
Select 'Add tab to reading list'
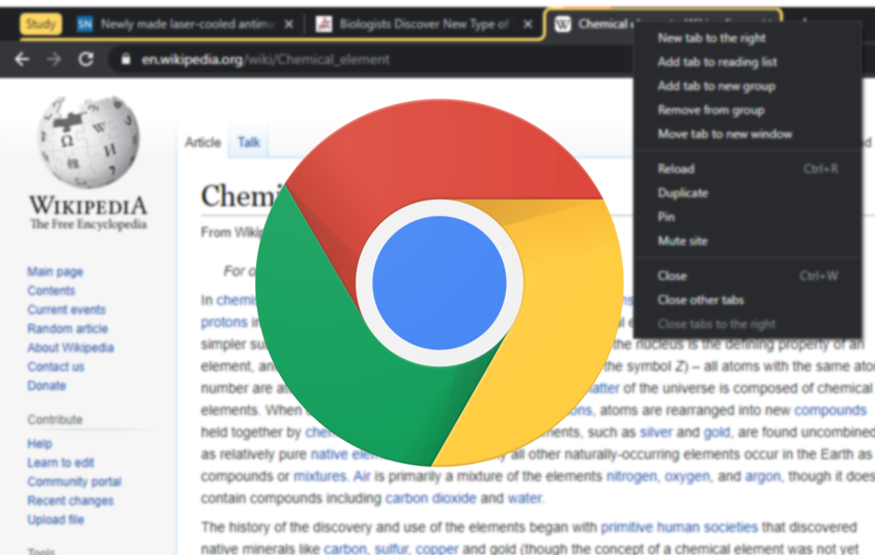(x=717, y=62)
